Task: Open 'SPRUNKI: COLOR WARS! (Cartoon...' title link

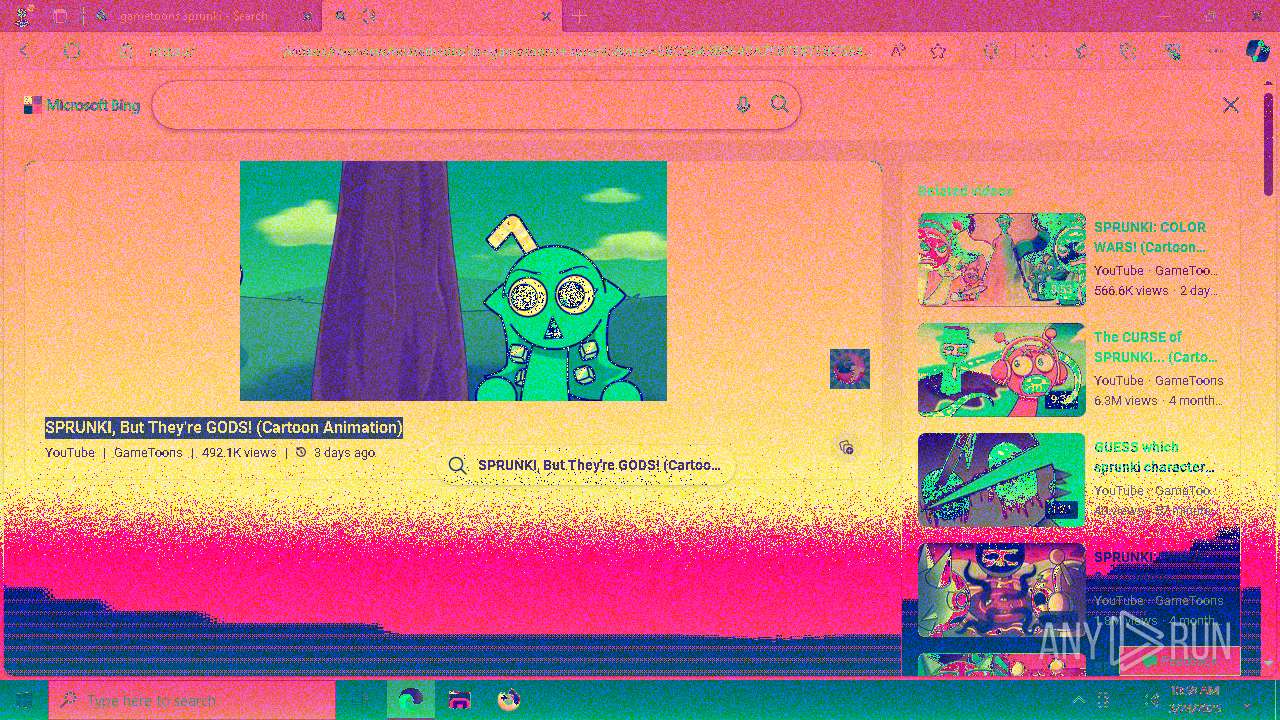Action: 1152,237
